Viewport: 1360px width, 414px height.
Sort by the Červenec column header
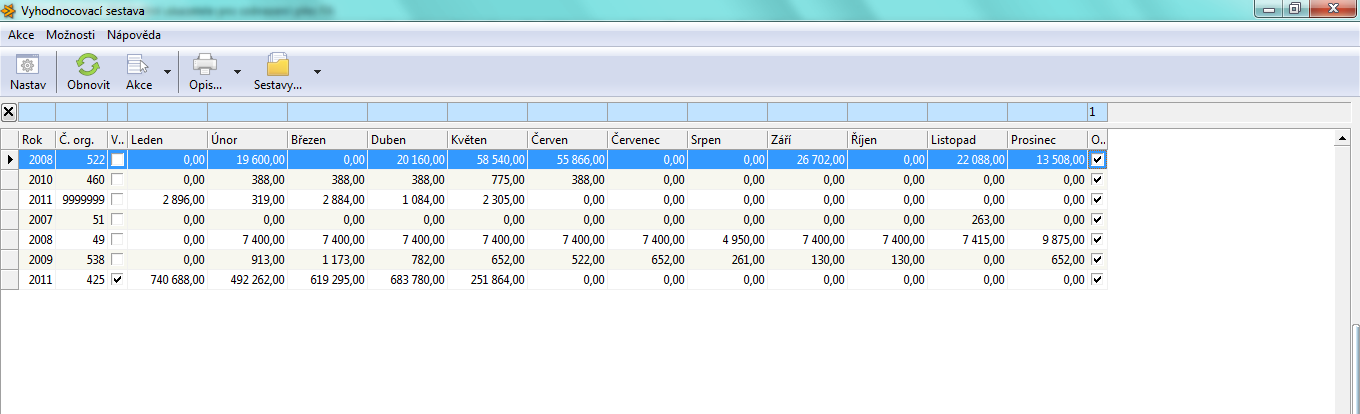[647, 140]
